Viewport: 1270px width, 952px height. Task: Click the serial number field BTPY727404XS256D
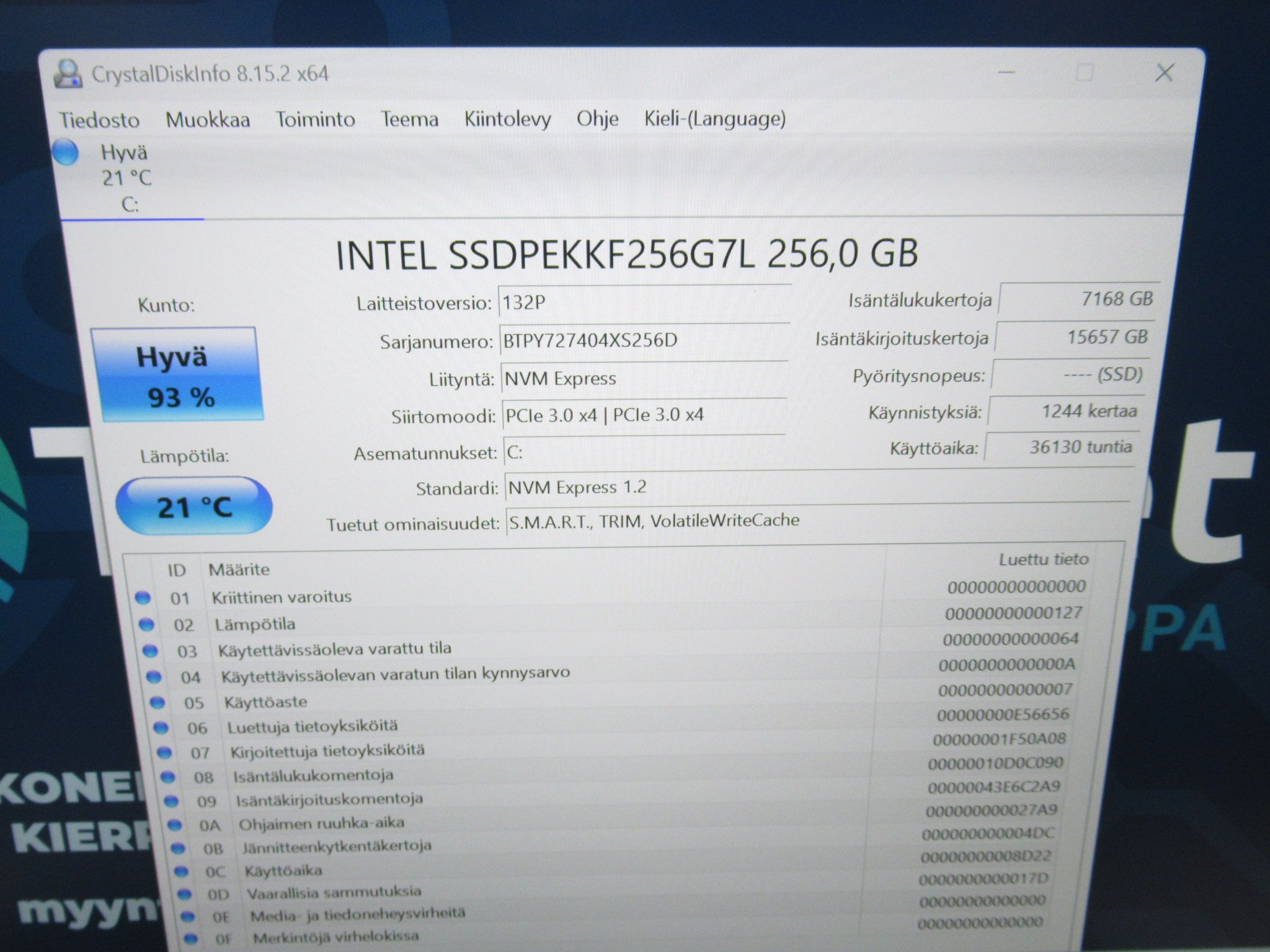pos(644,340)
